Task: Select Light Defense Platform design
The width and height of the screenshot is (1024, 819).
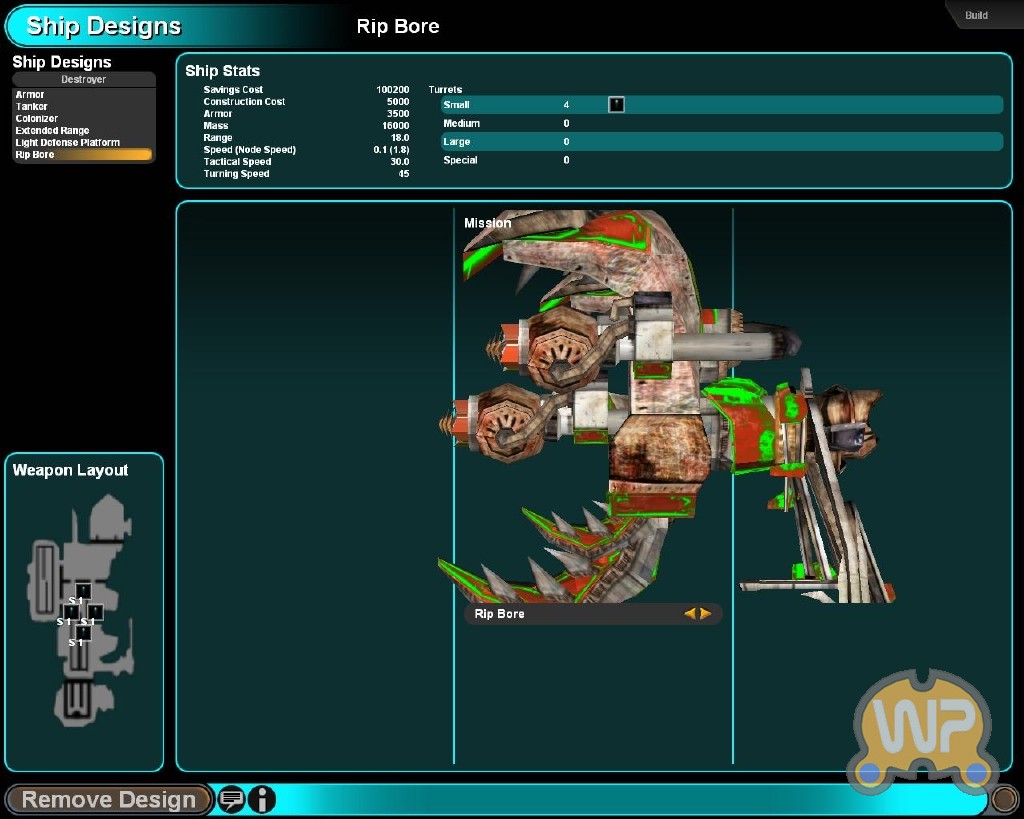Action: (67, 143)
